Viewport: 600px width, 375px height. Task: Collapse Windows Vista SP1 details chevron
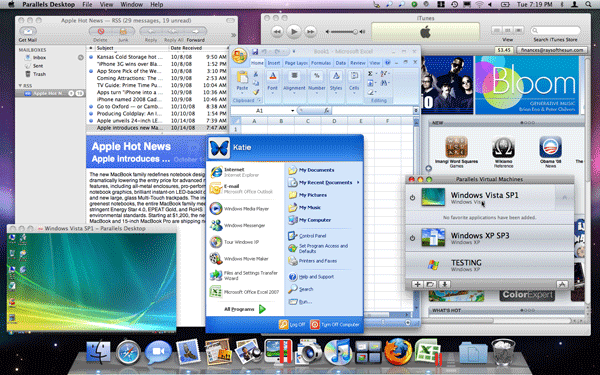pos(564,197)
